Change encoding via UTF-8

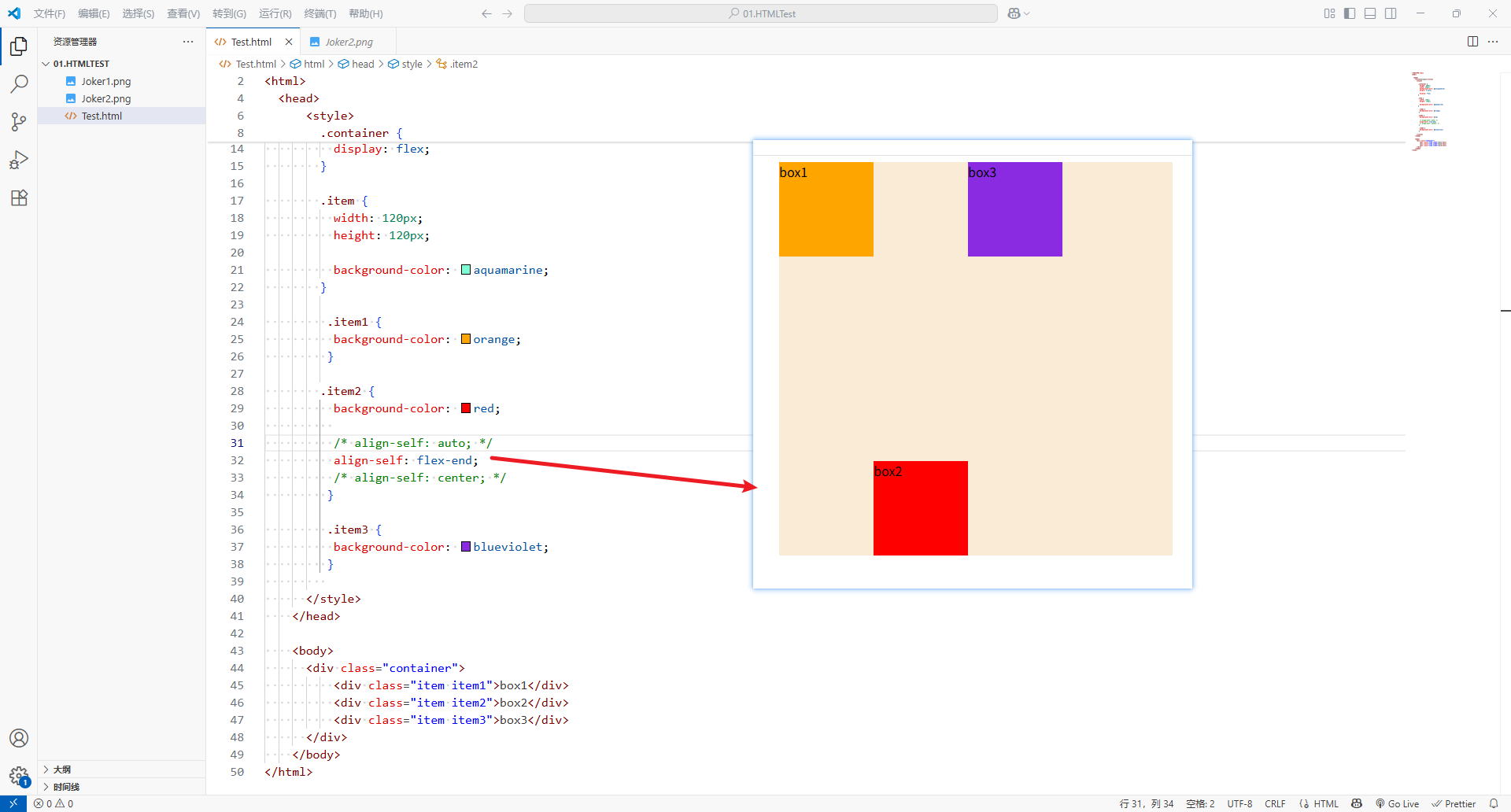pyautogui.click(x=1239, y=803)
